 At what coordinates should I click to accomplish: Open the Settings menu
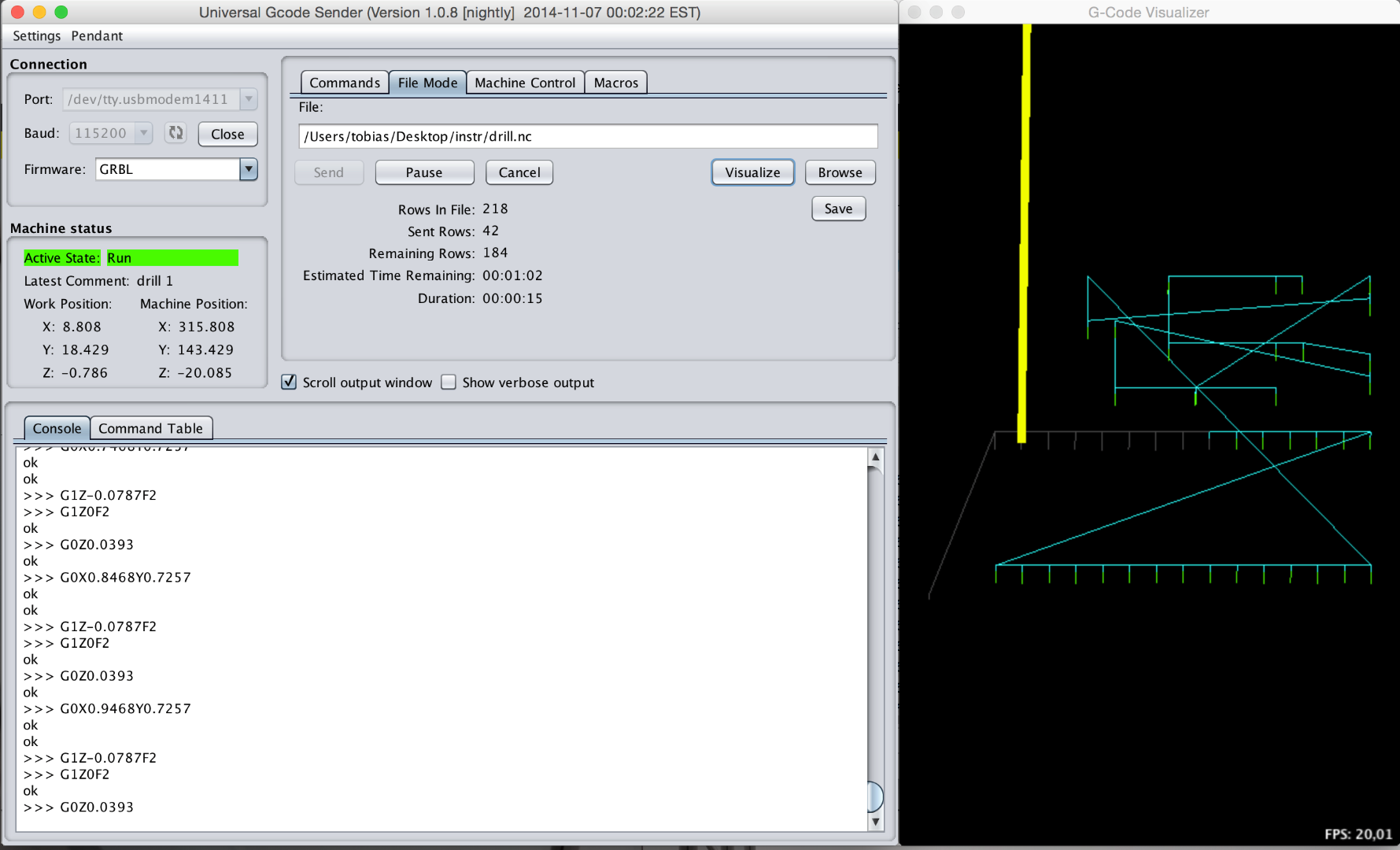(36, 35)
